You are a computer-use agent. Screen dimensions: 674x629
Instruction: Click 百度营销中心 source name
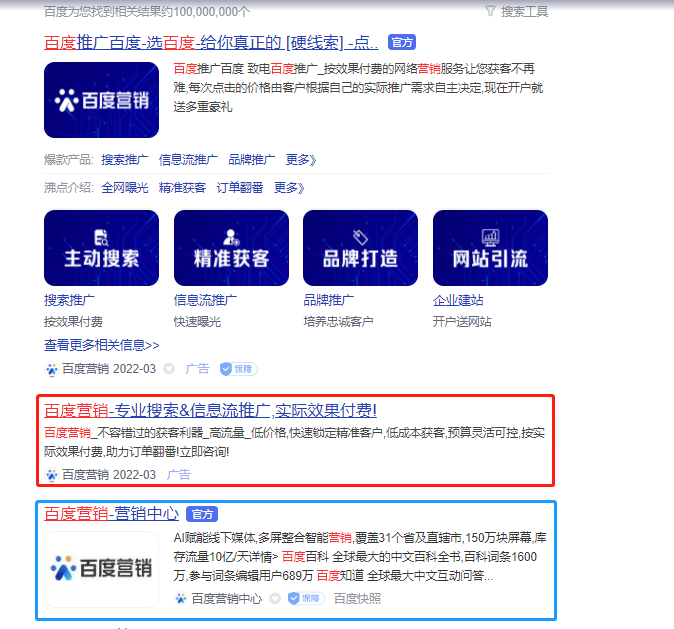click(227, 599)
